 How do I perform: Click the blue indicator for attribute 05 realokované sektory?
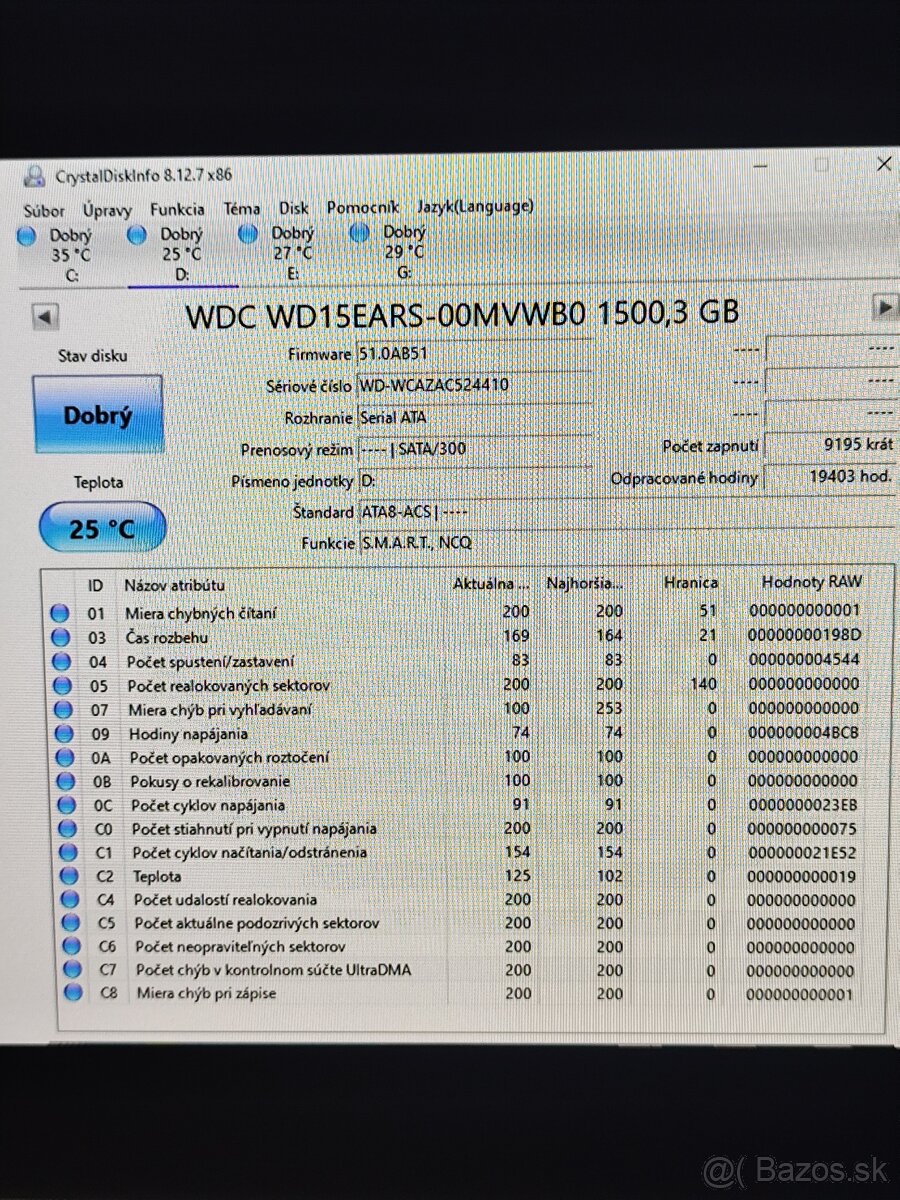(60, 685)
